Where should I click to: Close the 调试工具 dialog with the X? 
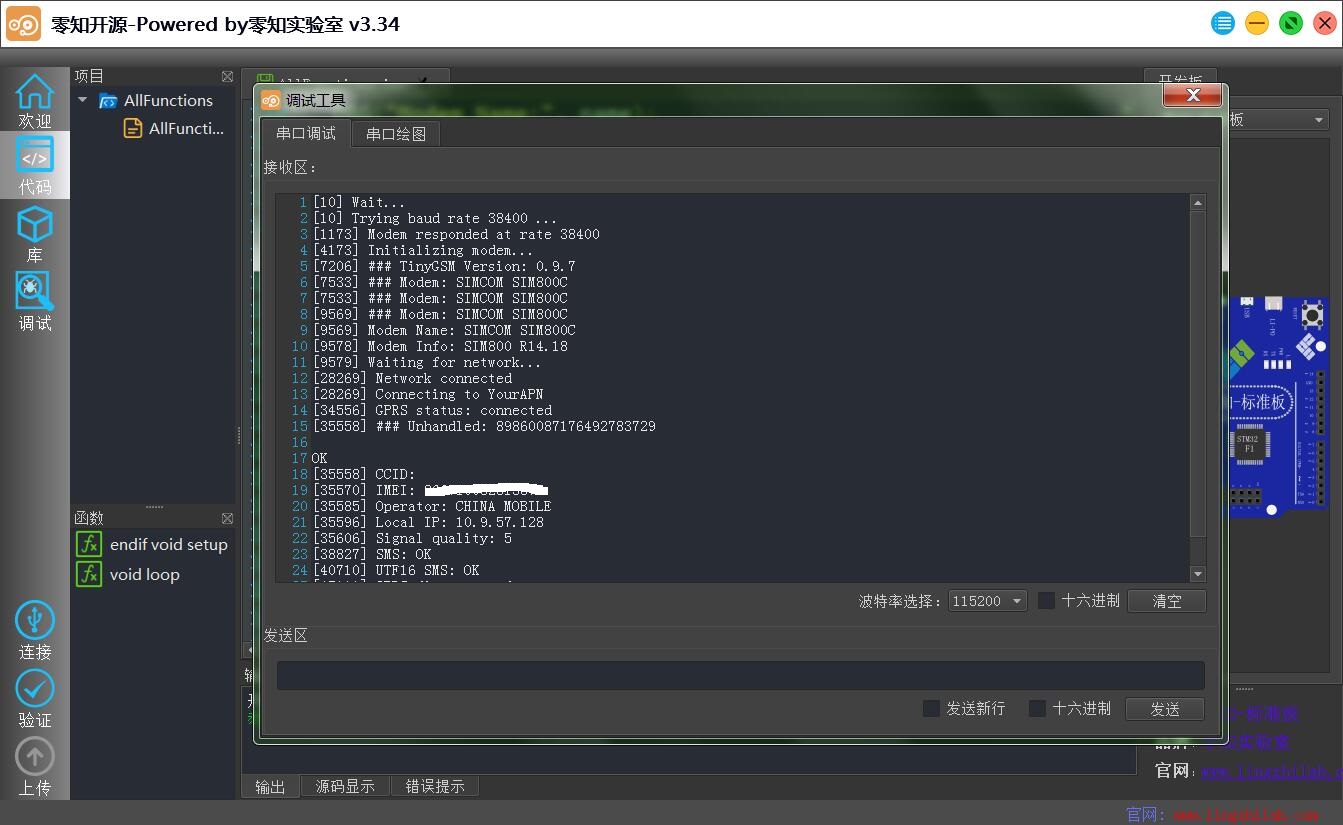pyautogui.click(x=1192, y=95)
